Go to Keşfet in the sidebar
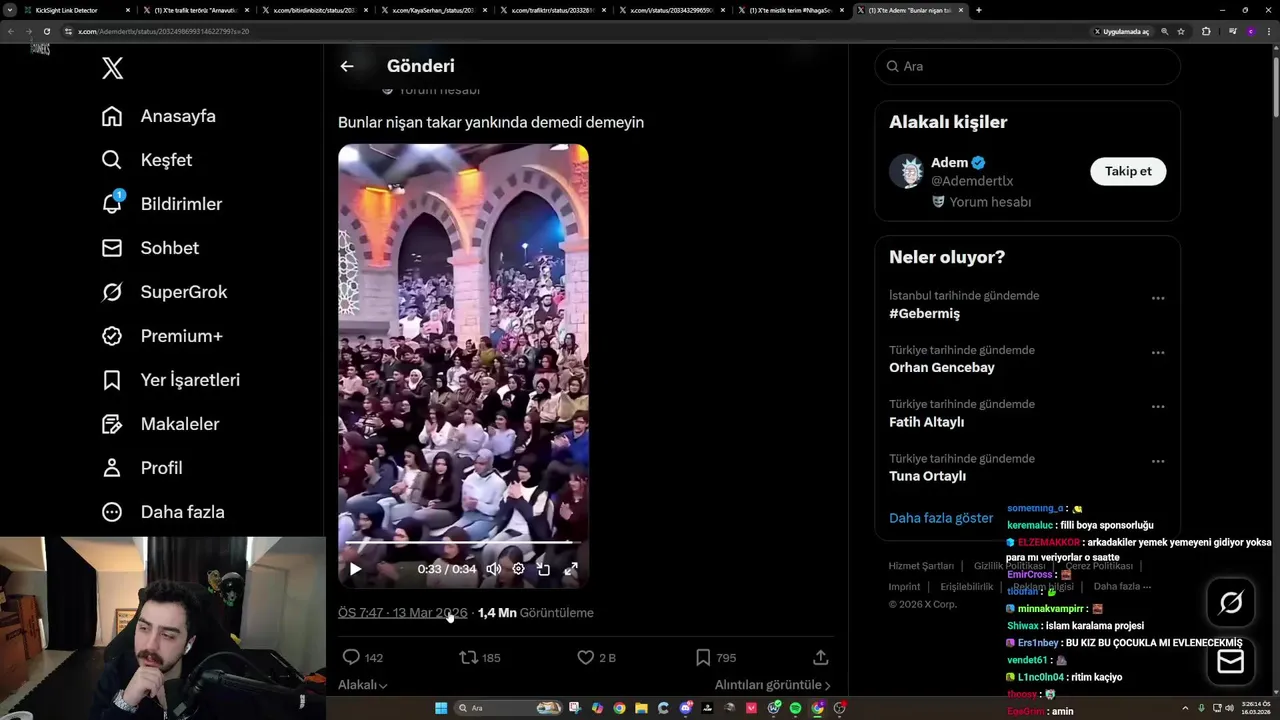The image size is (1280, 720). (x=147, y=160)
